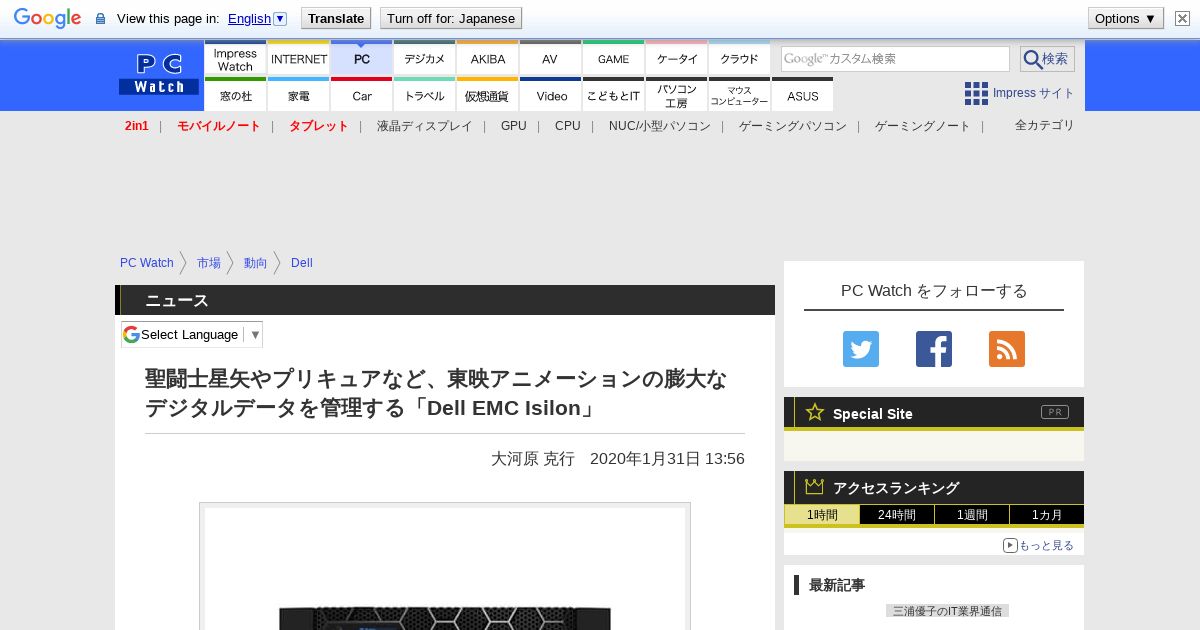This screenshot has height=630, width=1200.
Task: Open the ゲーミングパソコン category link
Action: coord(793,126)
